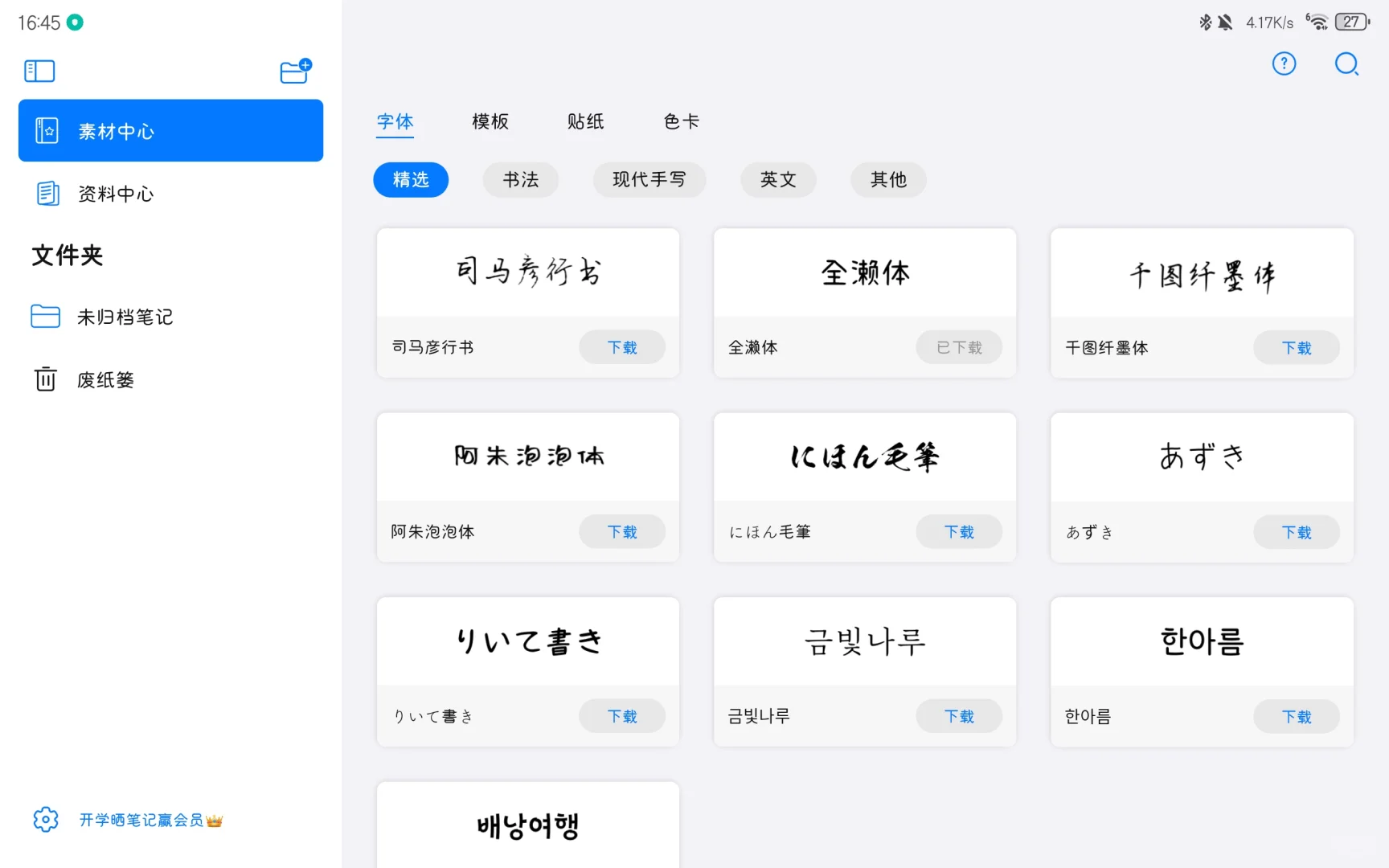Open the 未归档笔记 folder
1389x868 pixels.
[x=124, y=317]
